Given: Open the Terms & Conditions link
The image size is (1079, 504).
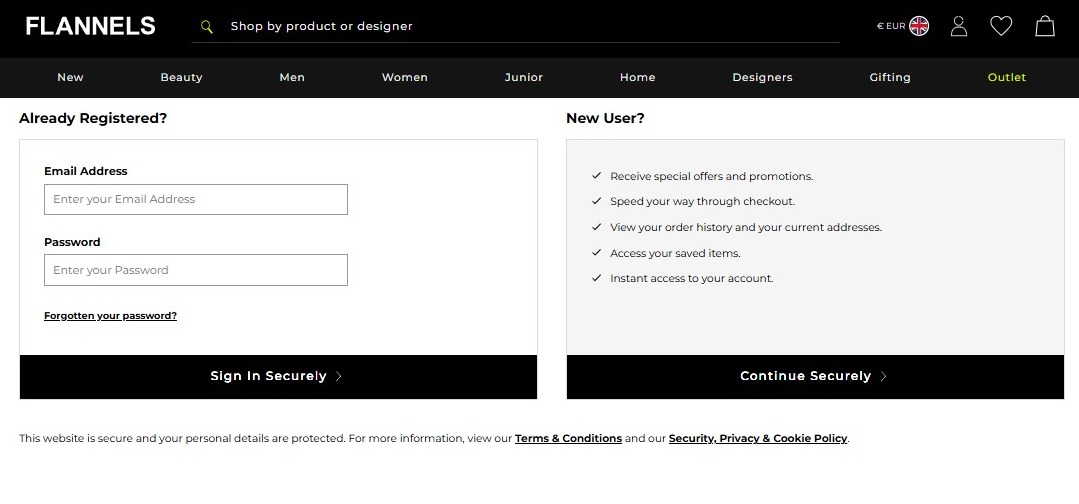Looking at the screenshot, I should pos(568,439).
